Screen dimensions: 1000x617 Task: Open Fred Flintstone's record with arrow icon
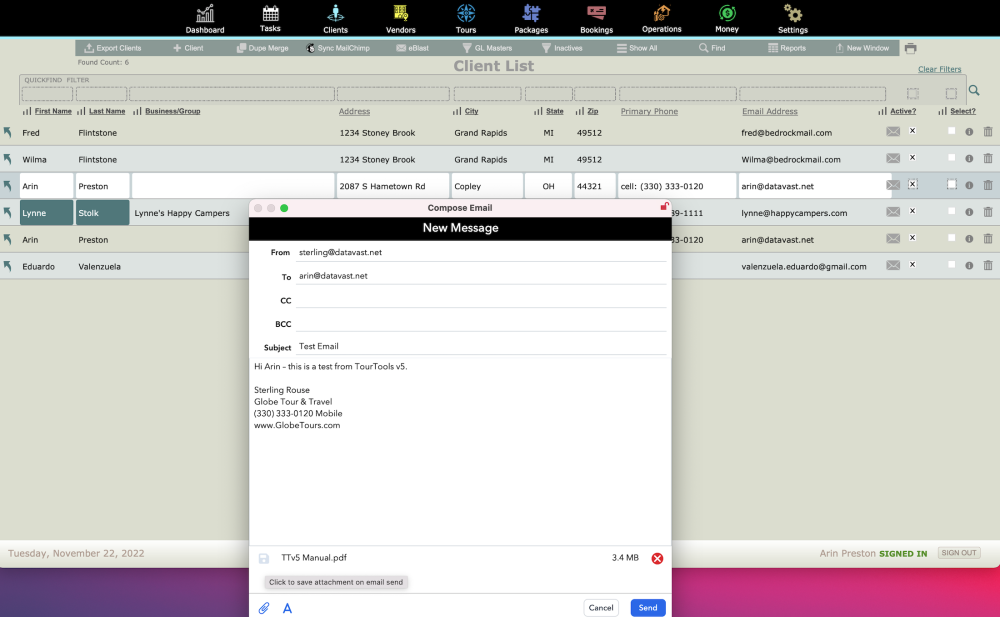[x=8, y=132]
